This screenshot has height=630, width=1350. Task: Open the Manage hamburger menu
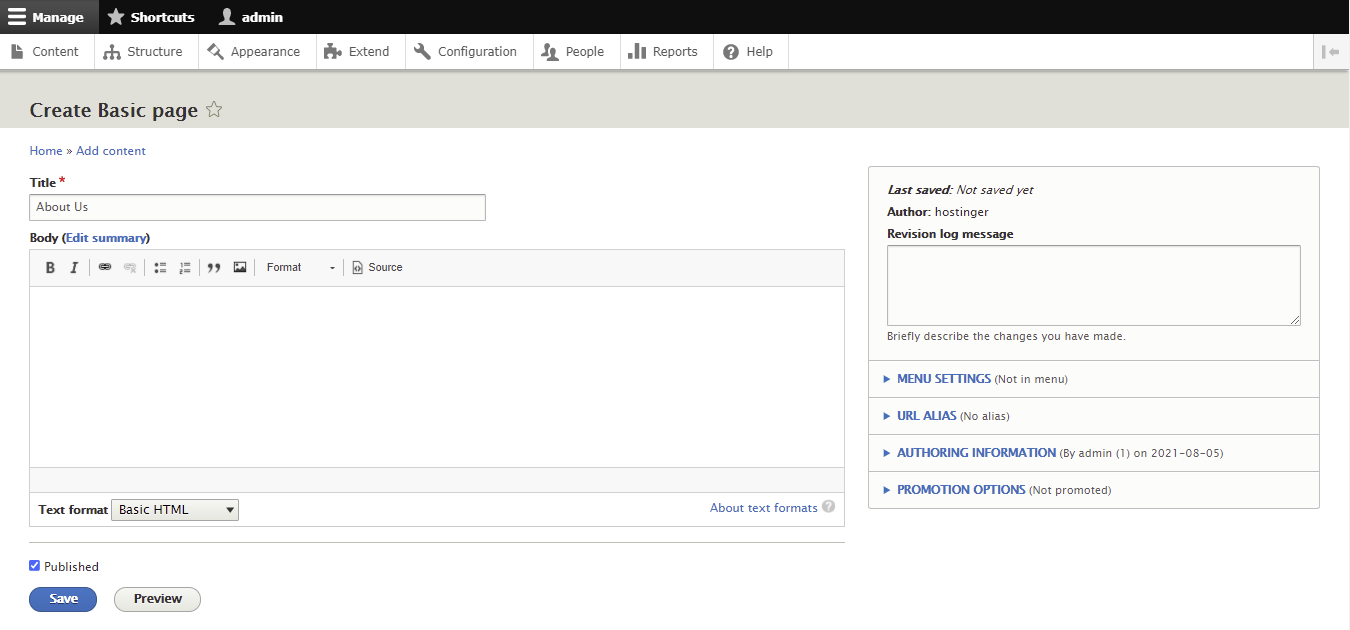[16, 16]
